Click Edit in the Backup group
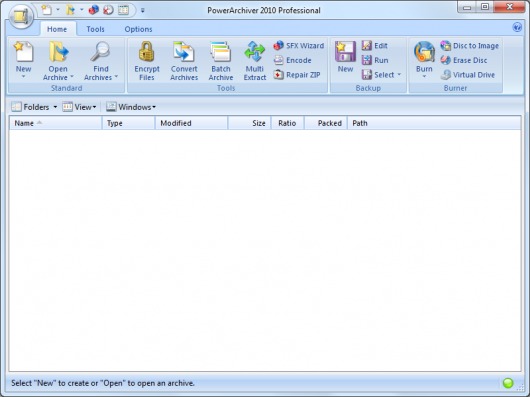The width and height of the screenshot is (530, 397). [375, 46]
